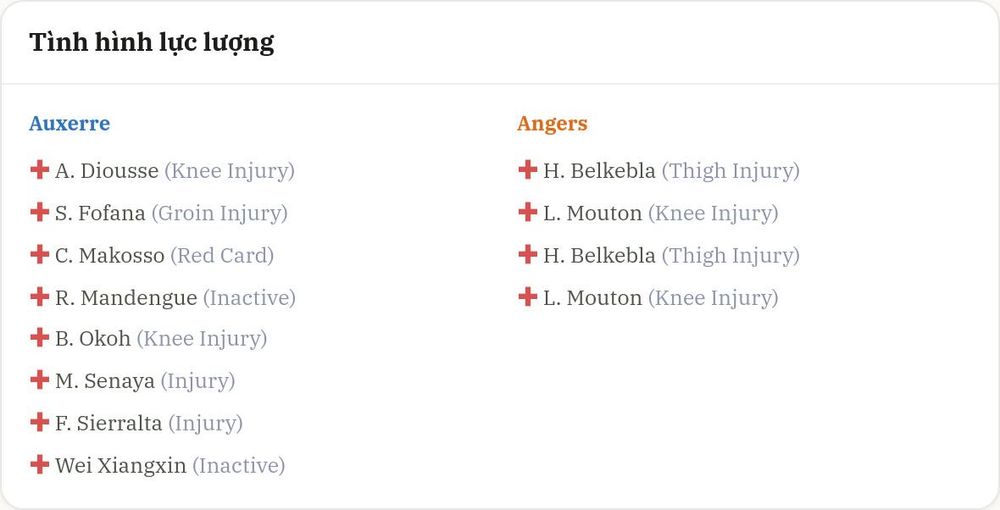Image resolution: width=1000 pixels, height=510 pixels.
Task: Select the 'Tình hình lực lượng' section title
Action: 152,43
